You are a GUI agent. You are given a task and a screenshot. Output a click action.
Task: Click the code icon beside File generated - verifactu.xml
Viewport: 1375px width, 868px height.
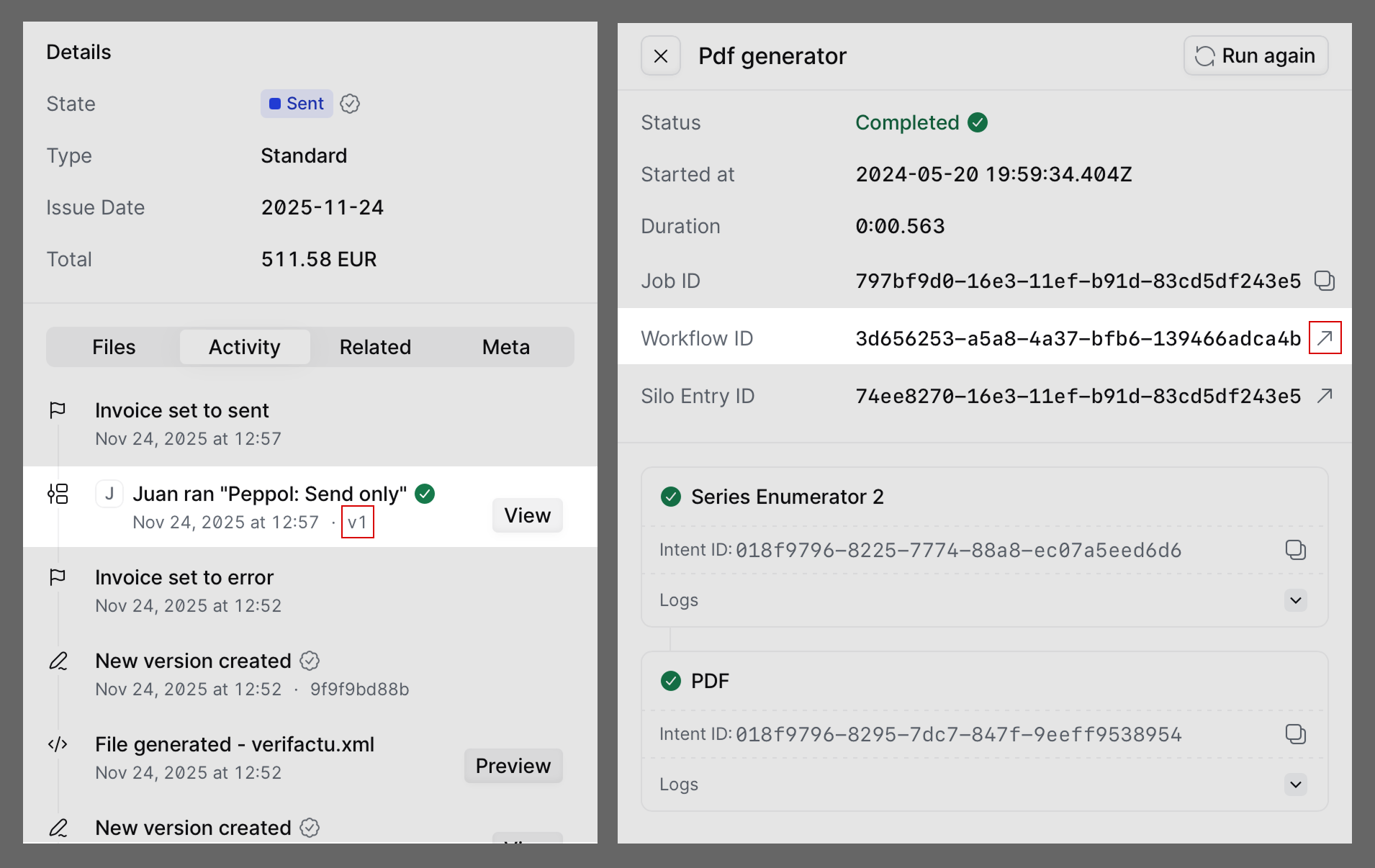point(58,744)
